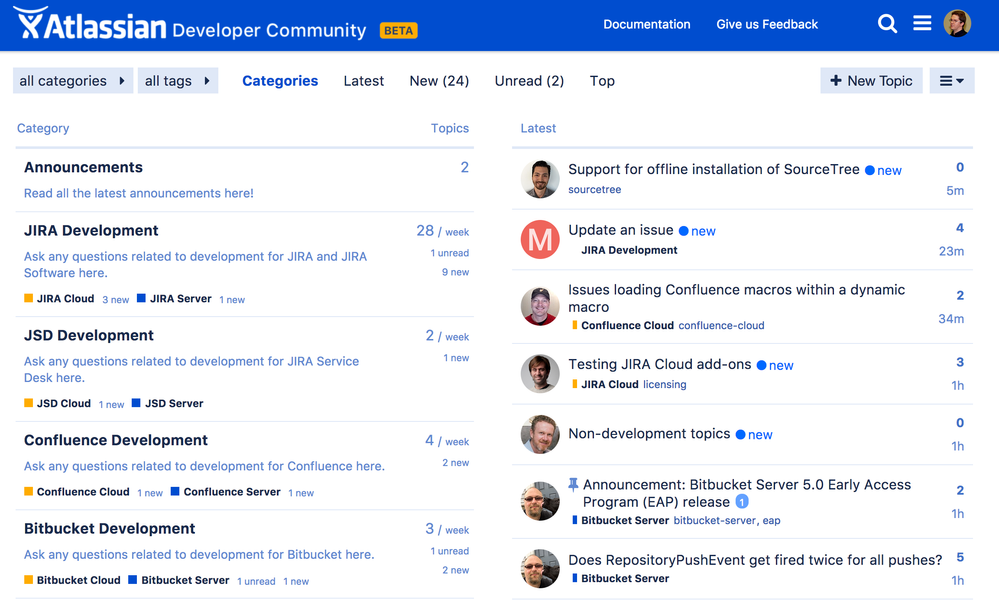Image resolution: width=999 pixels, height=602 pixels.
Task: Open Issues loading Confluence macros topic
Action: (x=737, y=298)
